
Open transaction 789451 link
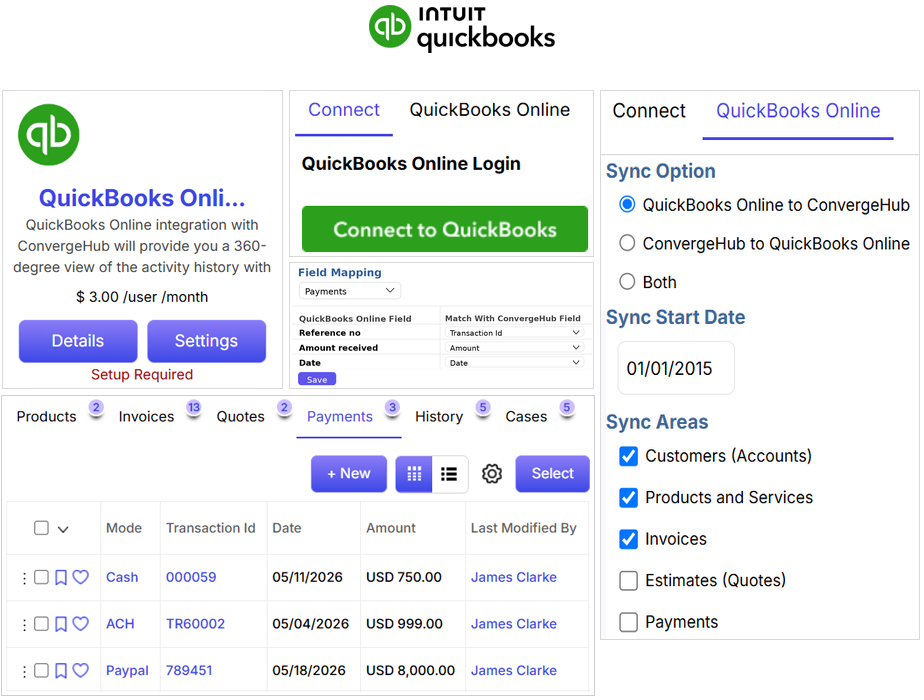pyautogui.click(x=189, y=671)
